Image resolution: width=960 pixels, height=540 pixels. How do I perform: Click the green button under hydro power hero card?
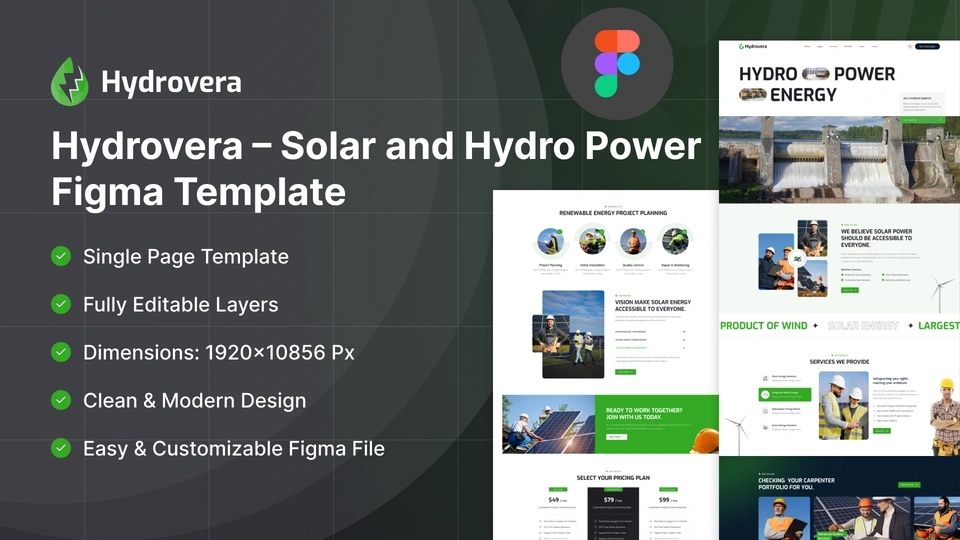pyautogui.click(x=921, y=120)
